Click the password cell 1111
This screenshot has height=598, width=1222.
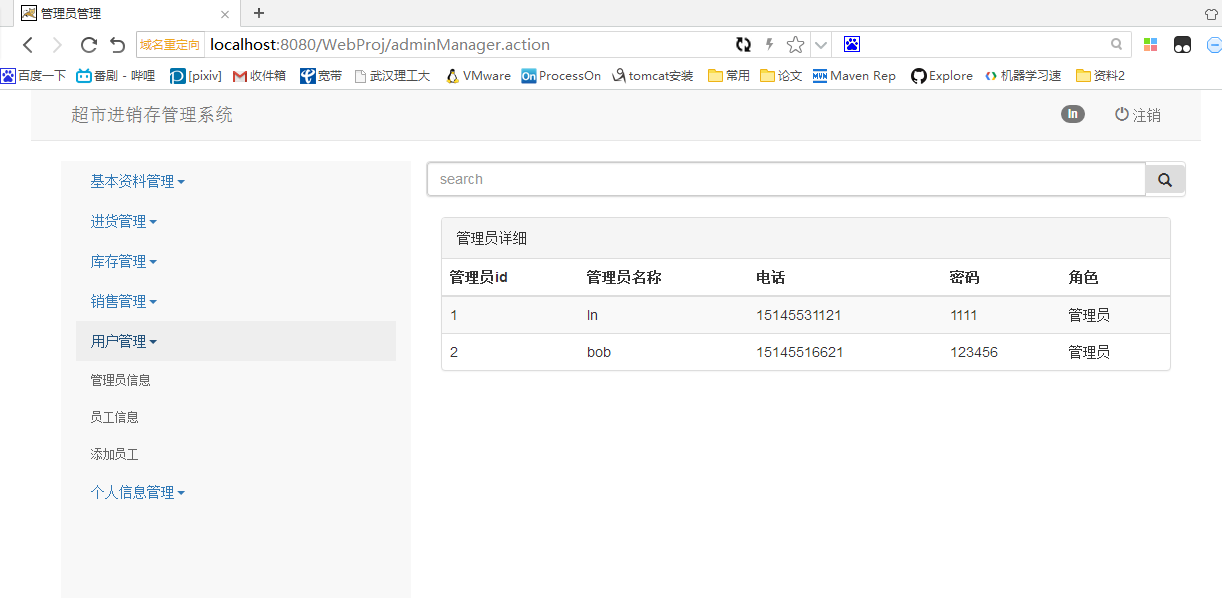coord(964,315)
